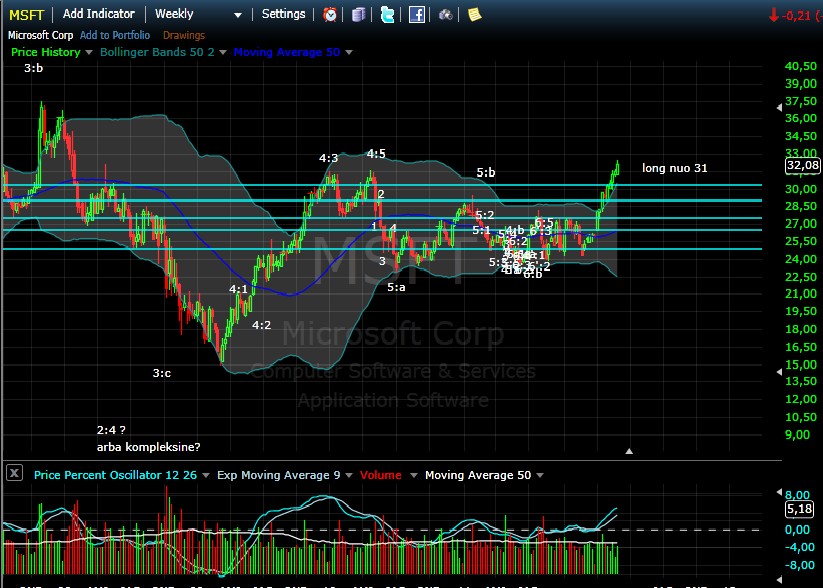Click the 'long nuo 31' annotation
Viewport: 823px width, 588px height.
tap(674, 168)
